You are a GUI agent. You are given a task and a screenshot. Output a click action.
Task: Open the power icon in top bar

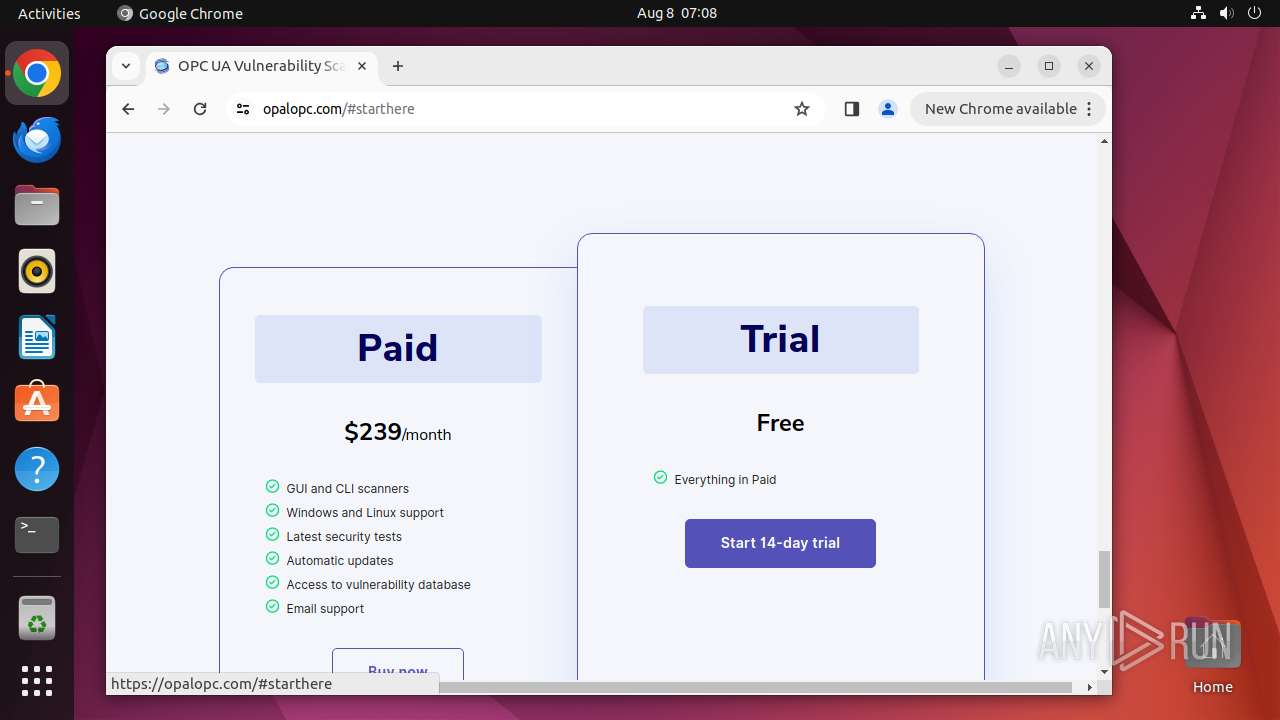[x=1254, y=13]
